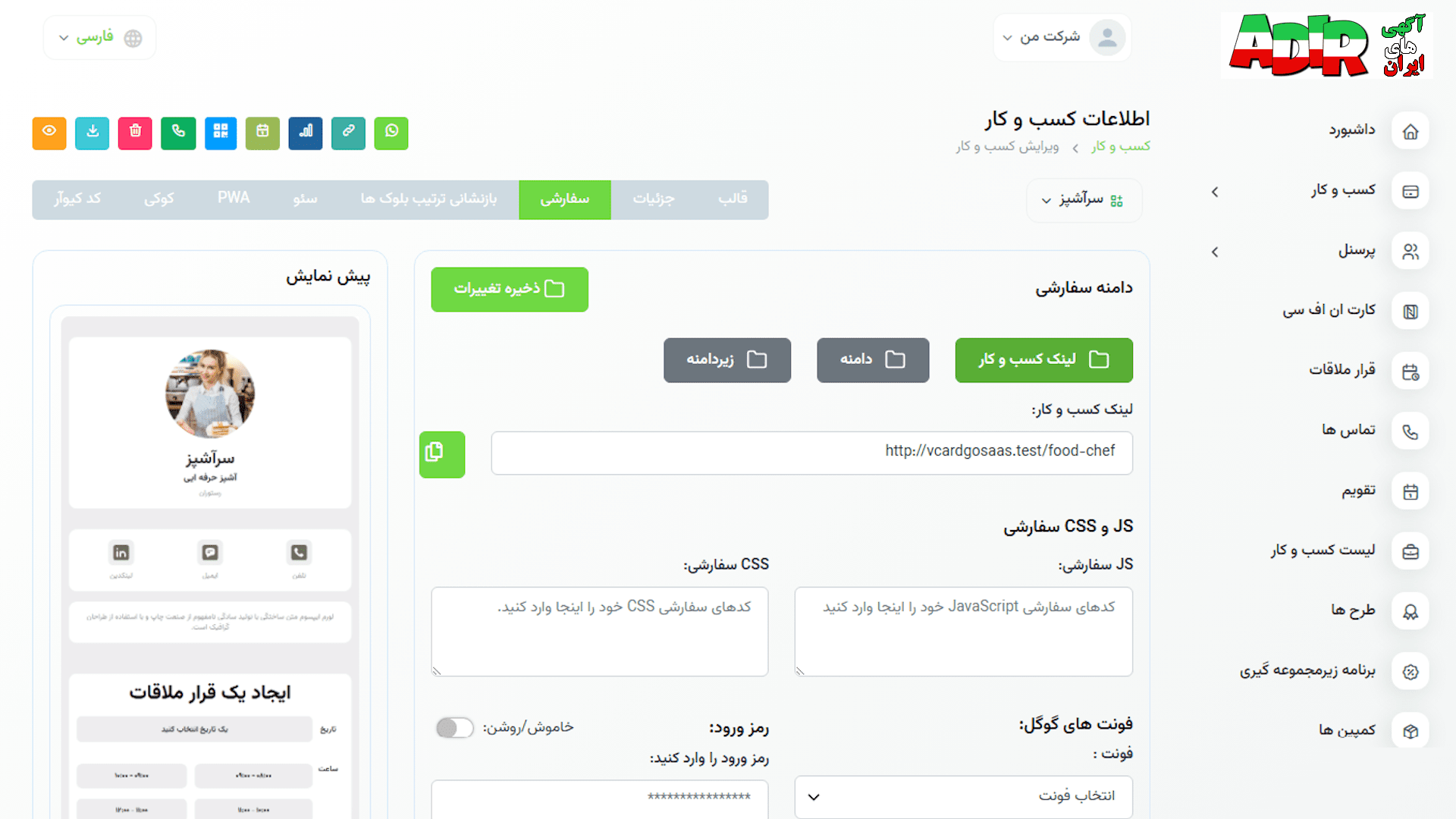Switch to the سئو tab
Screen dimensions: 1456x819
coord(305,199)
